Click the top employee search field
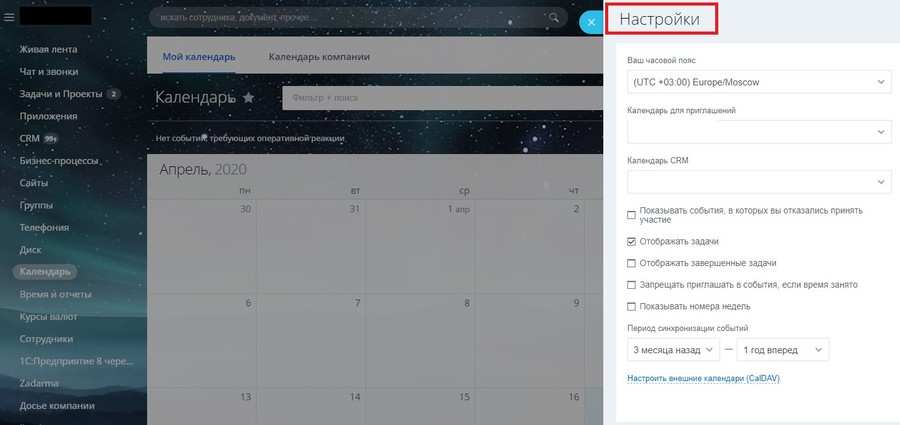The height and width of the screenshot is (425, 900). click(x=356, y=17)
